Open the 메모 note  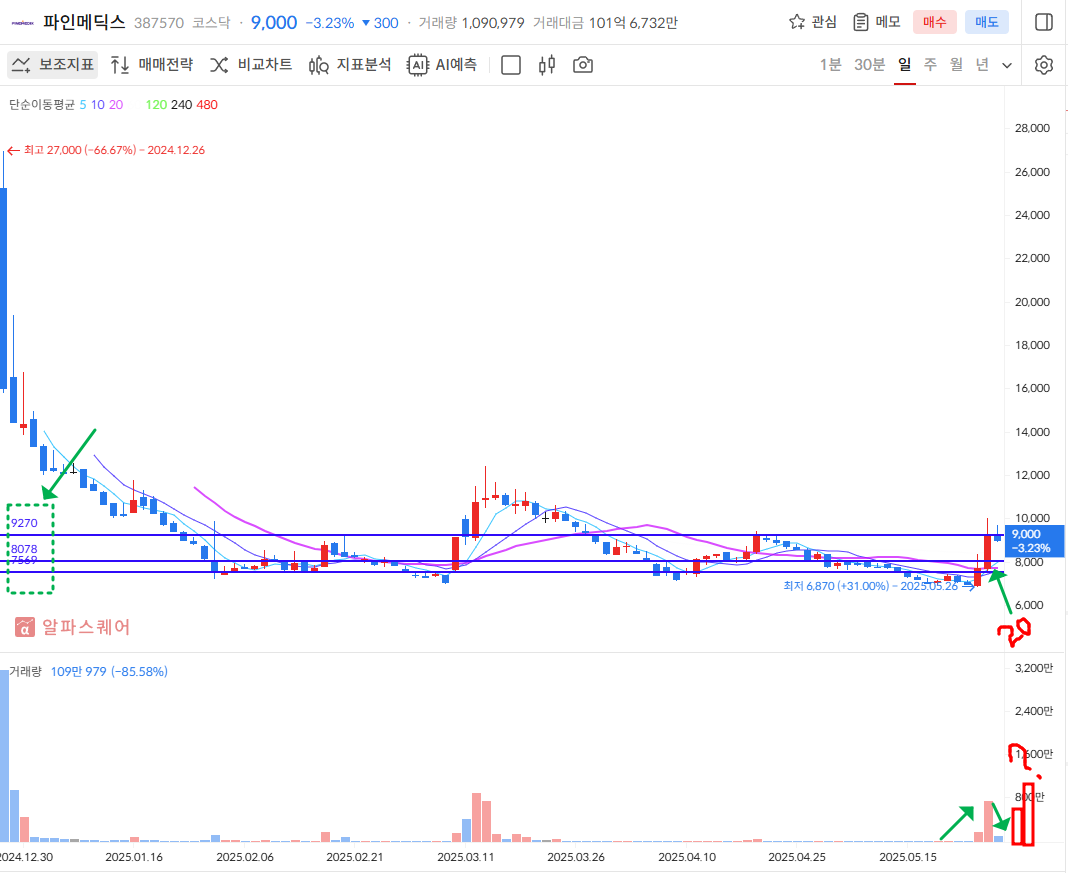(x=877, y=22)
